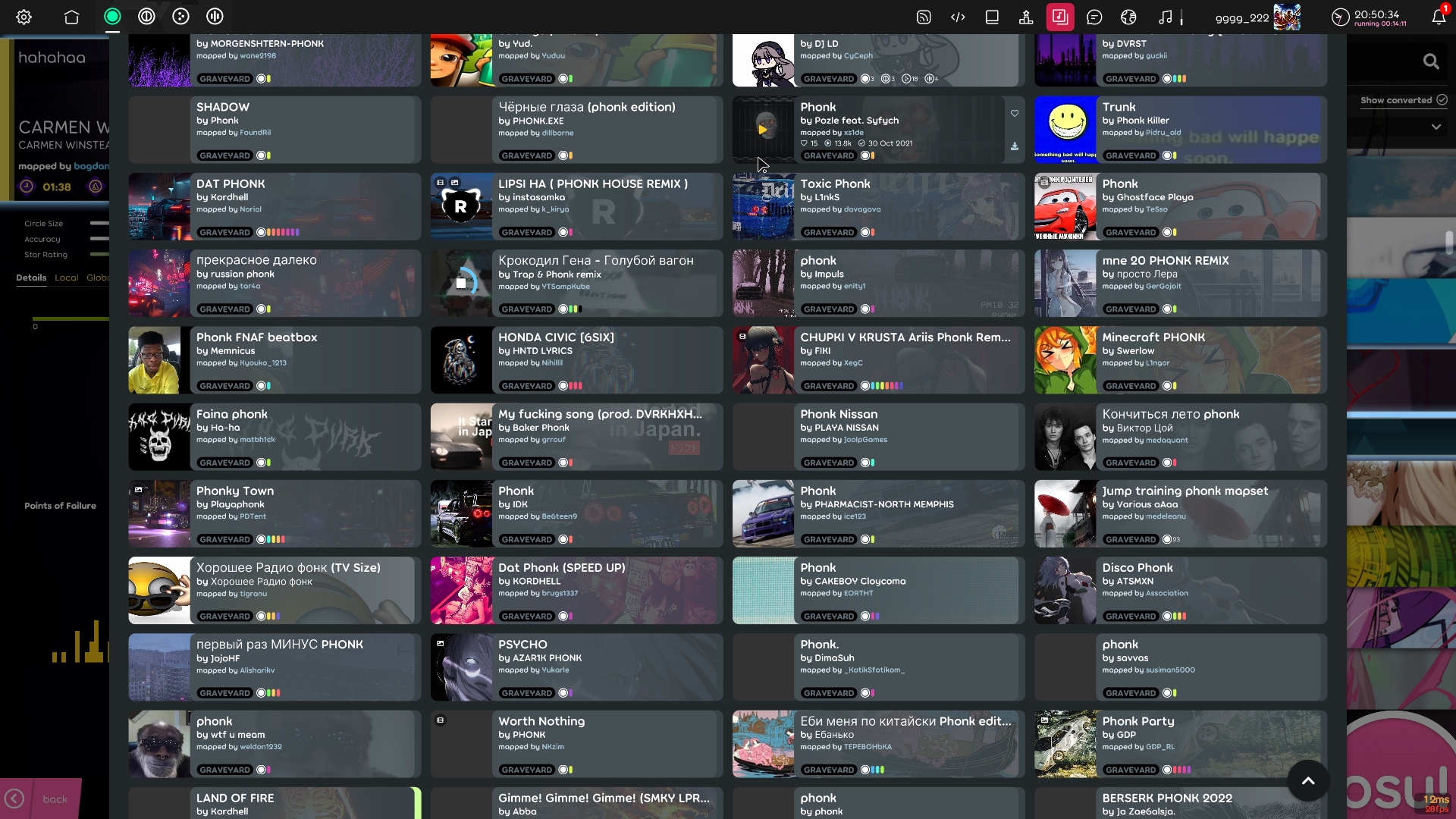Click the home button in toolbar
This screenshot has height=819, width=1456.
(x=71, y=17)
